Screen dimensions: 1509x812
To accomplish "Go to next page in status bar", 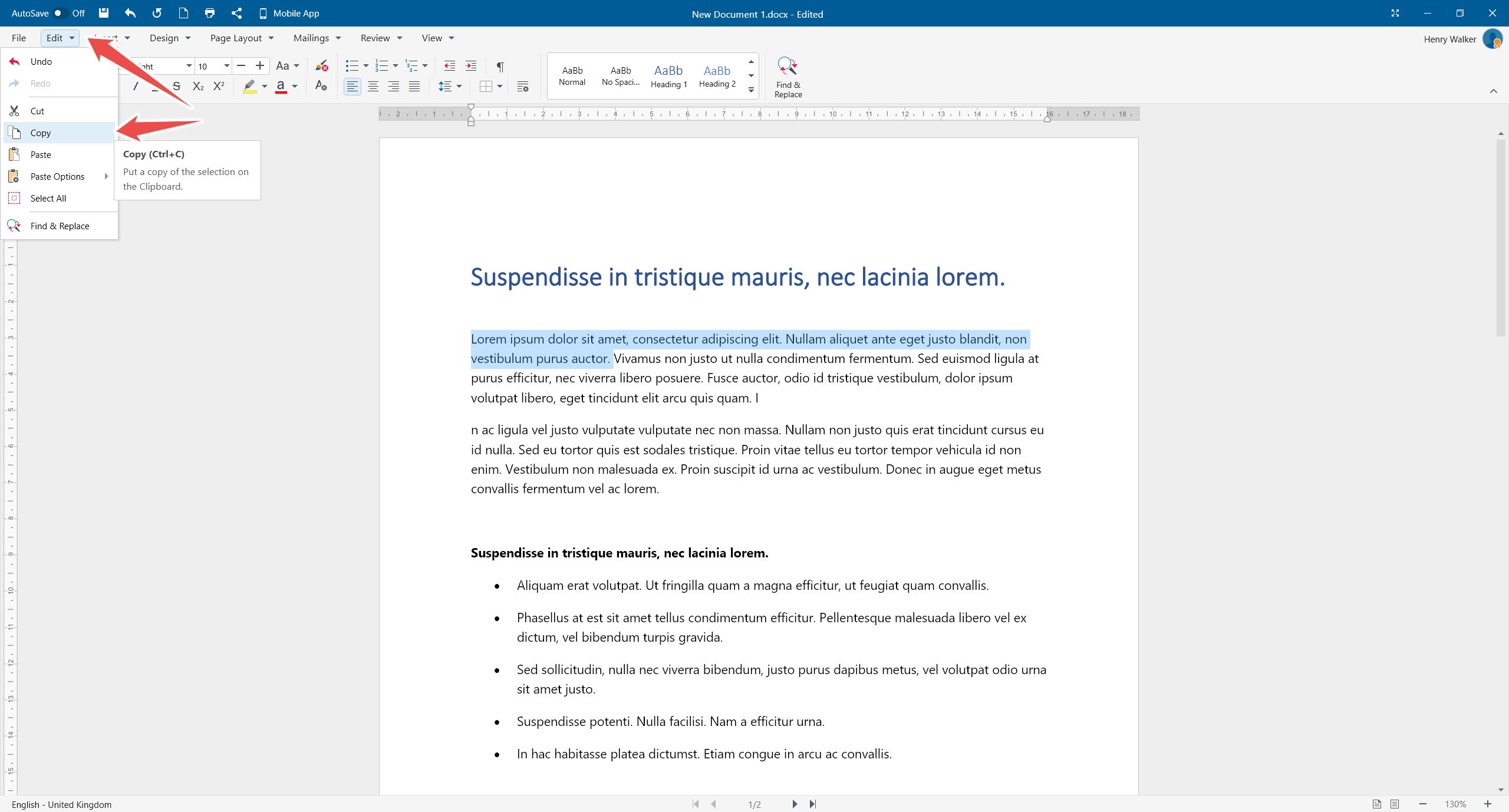I will tap(794, 804).
